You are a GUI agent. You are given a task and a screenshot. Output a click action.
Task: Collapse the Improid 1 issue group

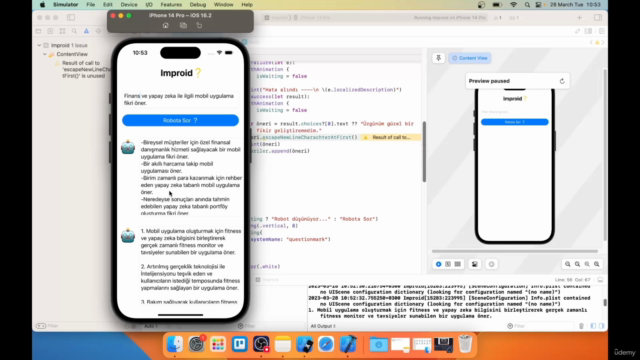(39, 45)
